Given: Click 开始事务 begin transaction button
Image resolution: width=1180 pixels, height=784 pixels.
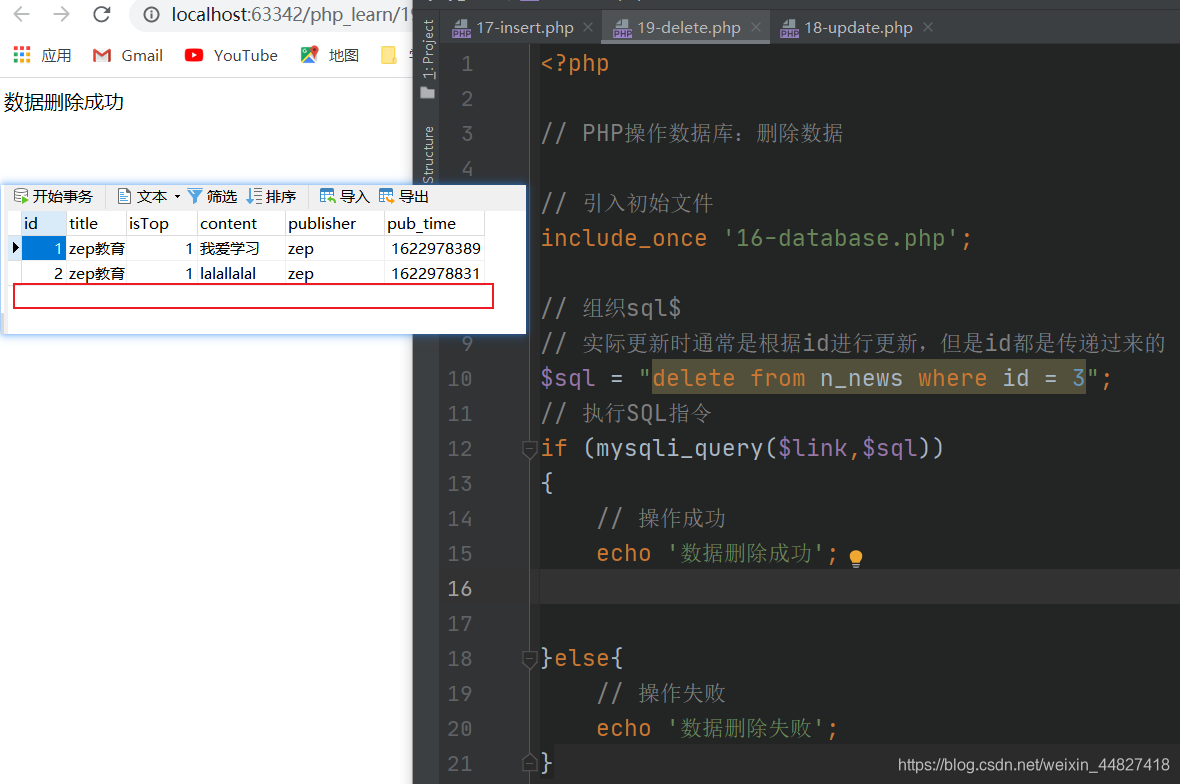Looking at the screenshot, I should [x=53, y=196].
